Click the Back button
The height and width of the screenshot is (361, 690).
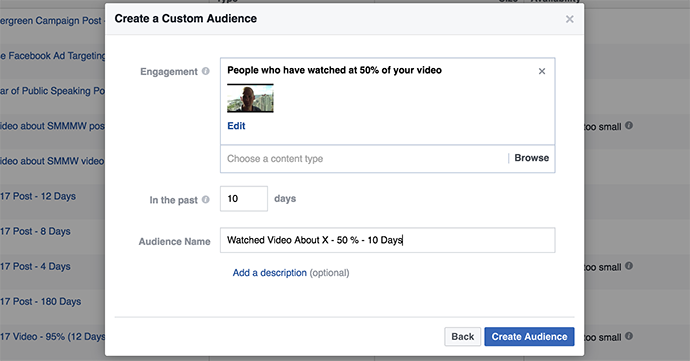click(462, 337)
